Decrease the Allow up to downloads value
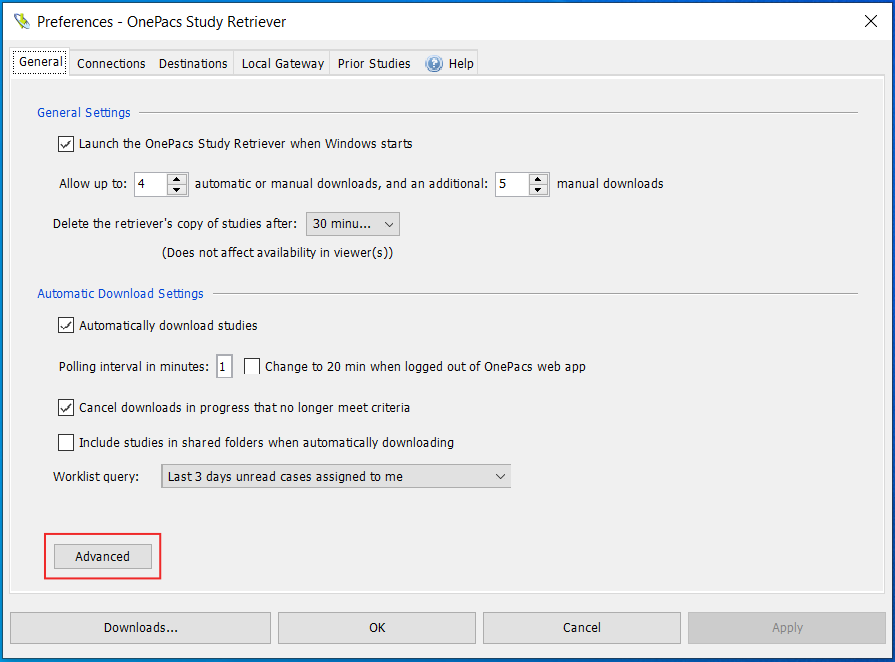The image size is (895, 662). point(177,190)
